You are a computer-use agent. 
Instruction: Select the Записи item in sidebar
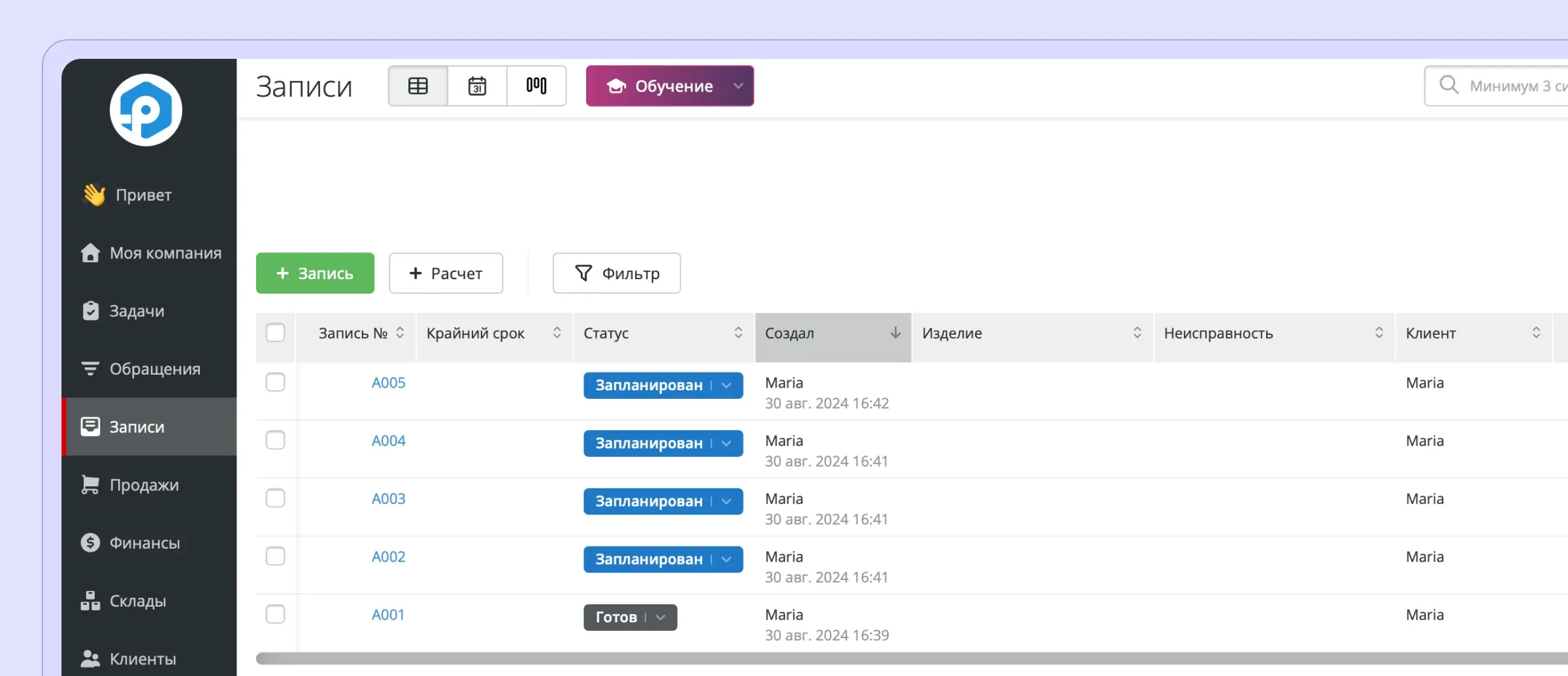click(136, 426)
